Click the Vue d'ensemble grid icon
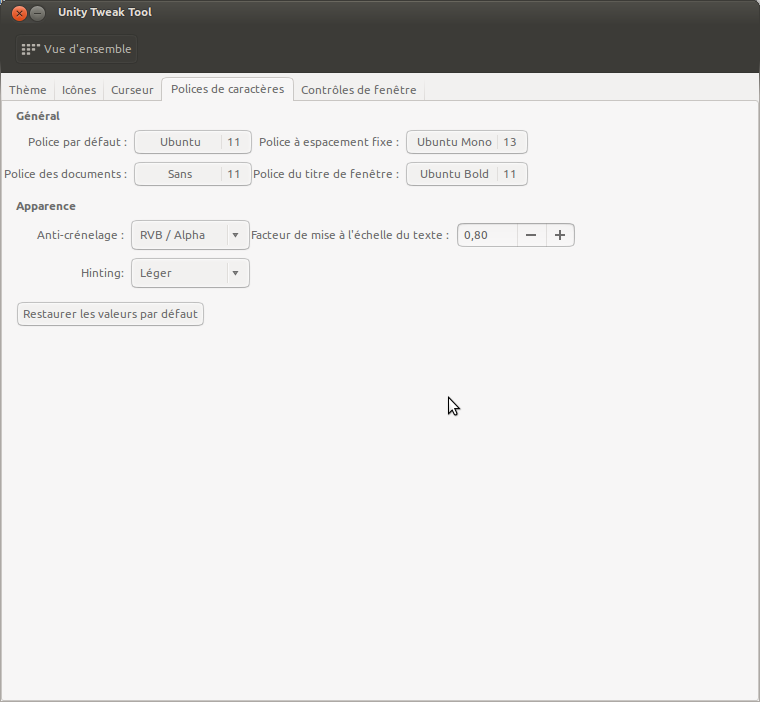This screenshot has width=760, height=702. tap(31, 49)
